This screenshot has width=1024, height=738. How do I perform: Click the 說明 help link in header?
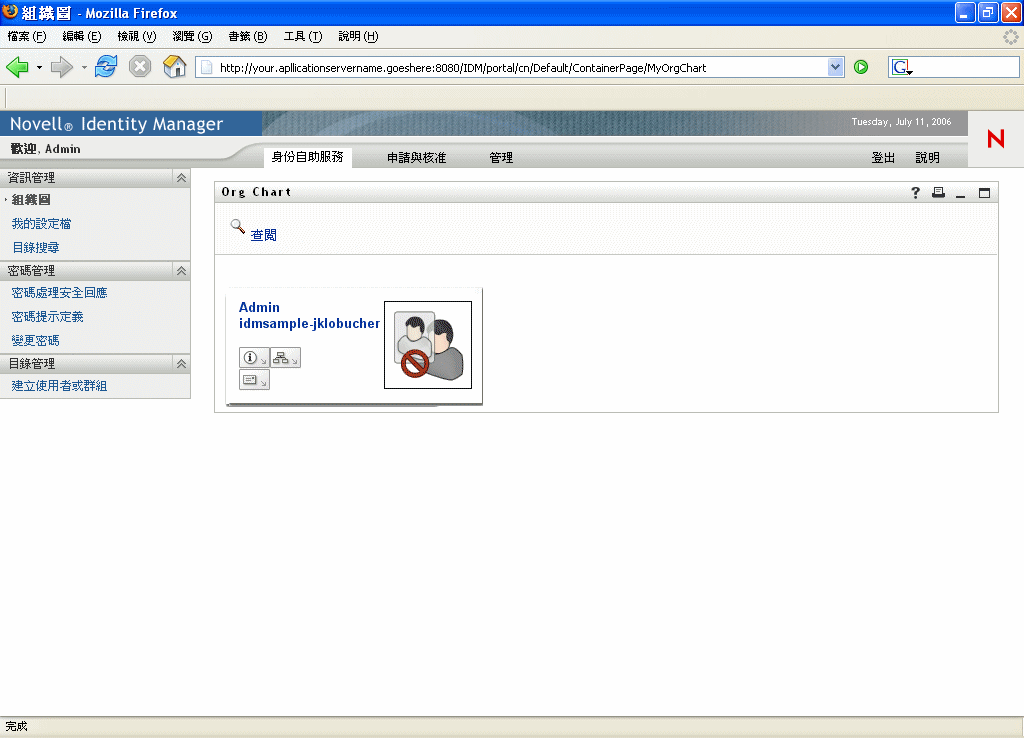pos(927,157)
